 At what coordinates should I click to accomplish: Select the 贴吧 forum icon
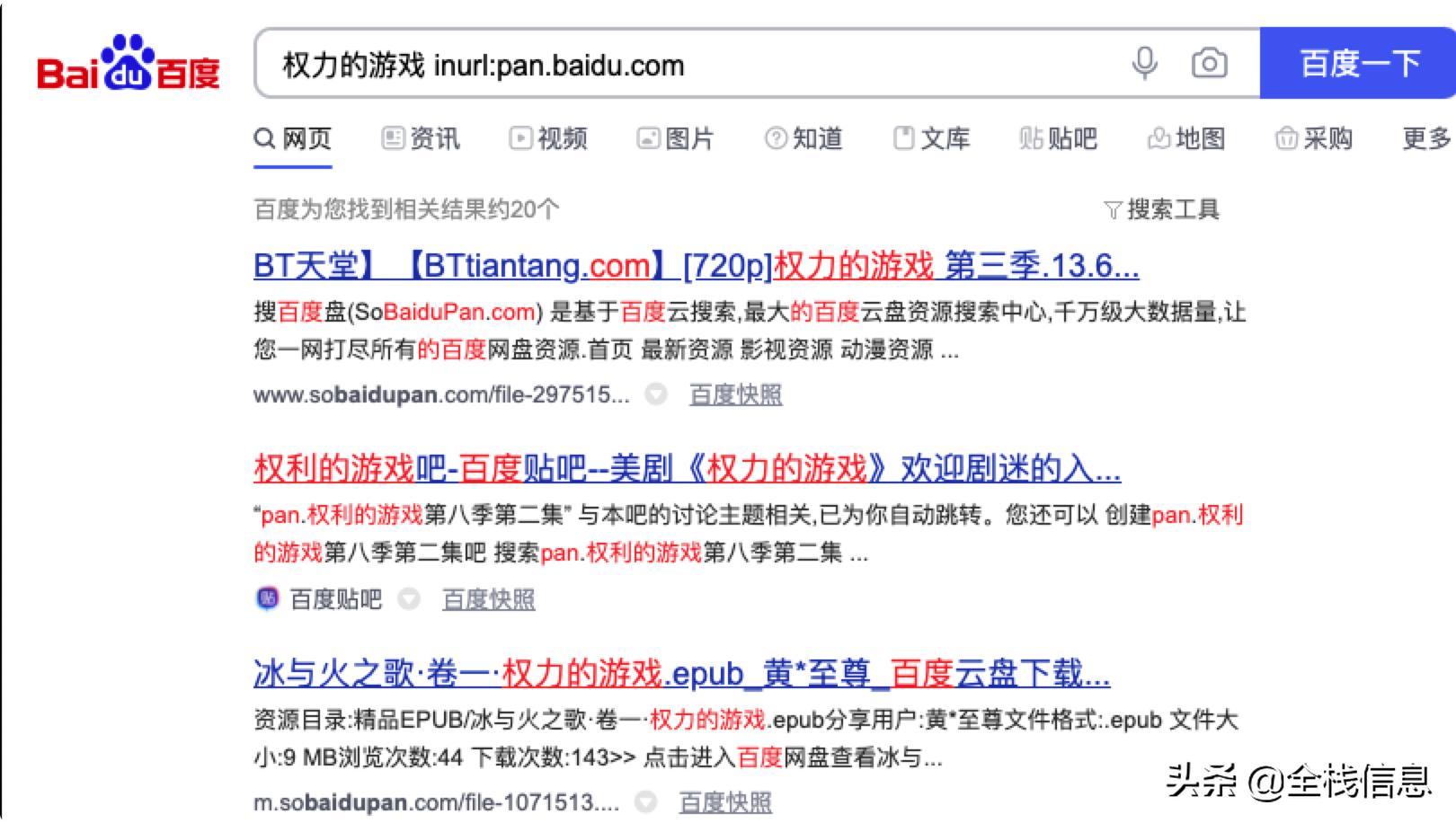pyautogui.click(x=1032, y=138)
